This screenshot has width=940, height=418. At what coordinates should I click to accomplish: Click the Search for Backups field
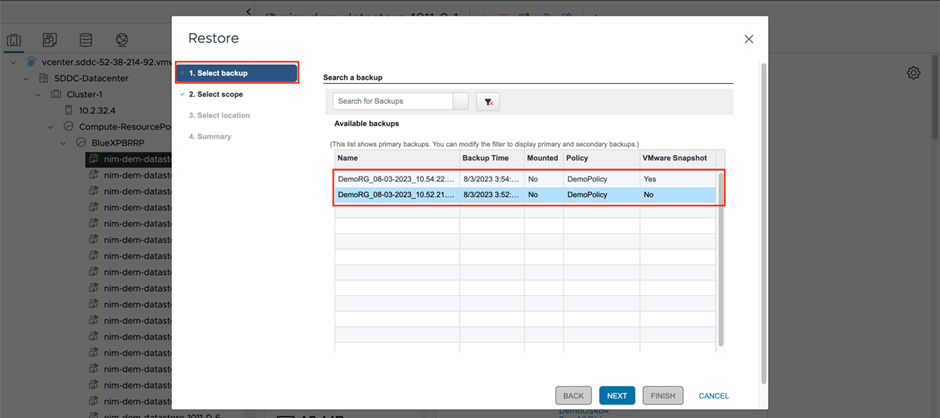[x=393, y=101]
